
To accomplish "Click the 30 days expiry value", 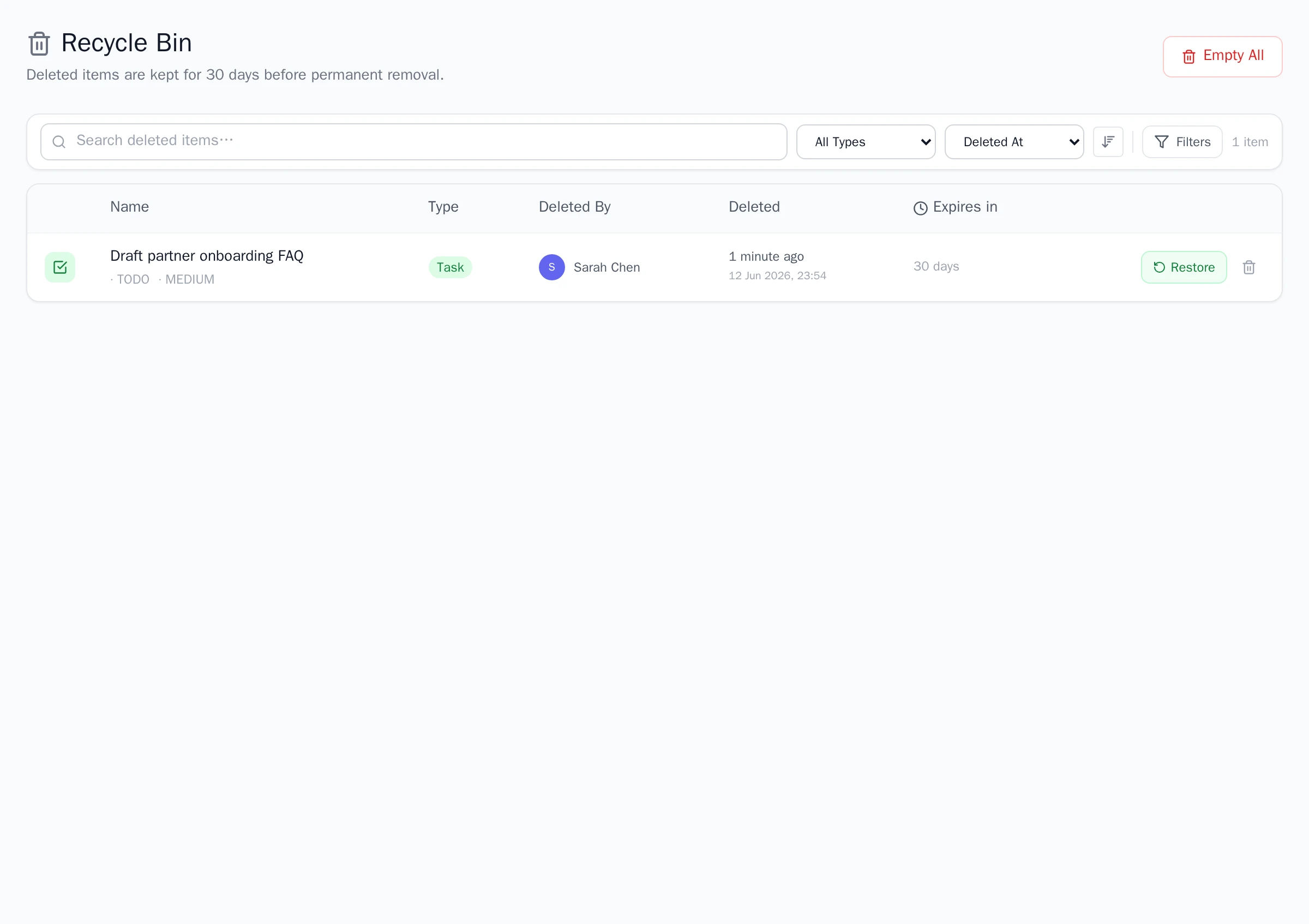I will click(x=936, y=266).
